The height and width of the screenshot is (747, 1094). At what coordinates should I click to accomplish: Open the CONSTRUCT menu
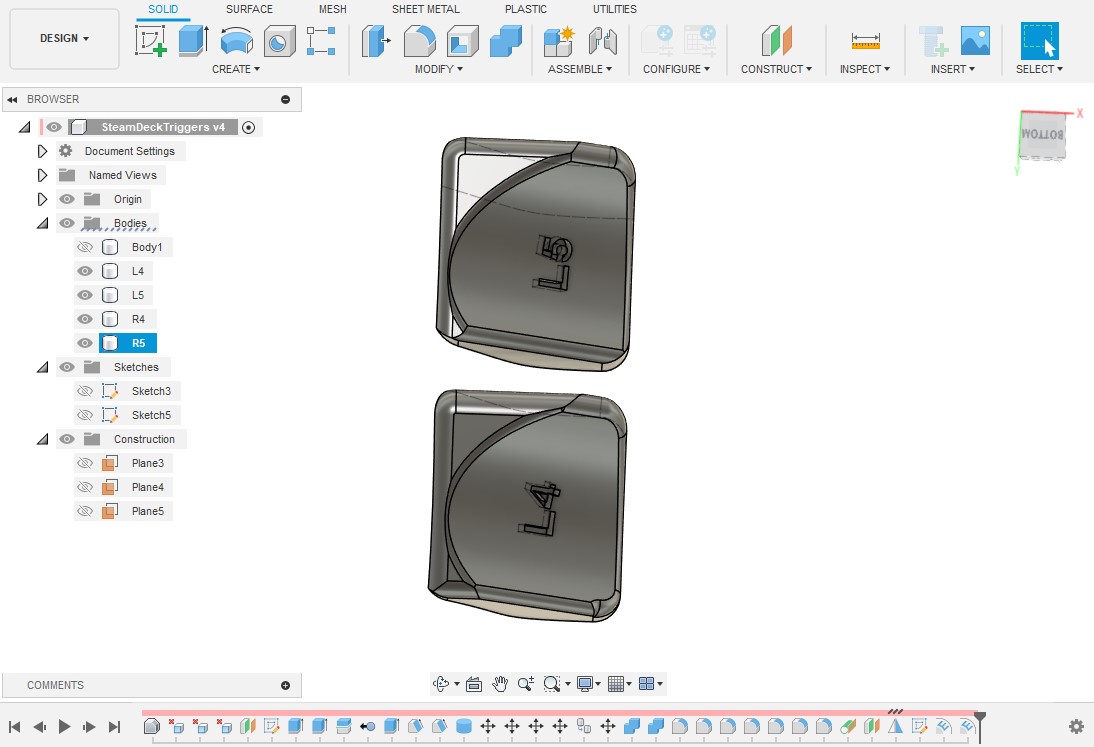(x=776, y=69)
